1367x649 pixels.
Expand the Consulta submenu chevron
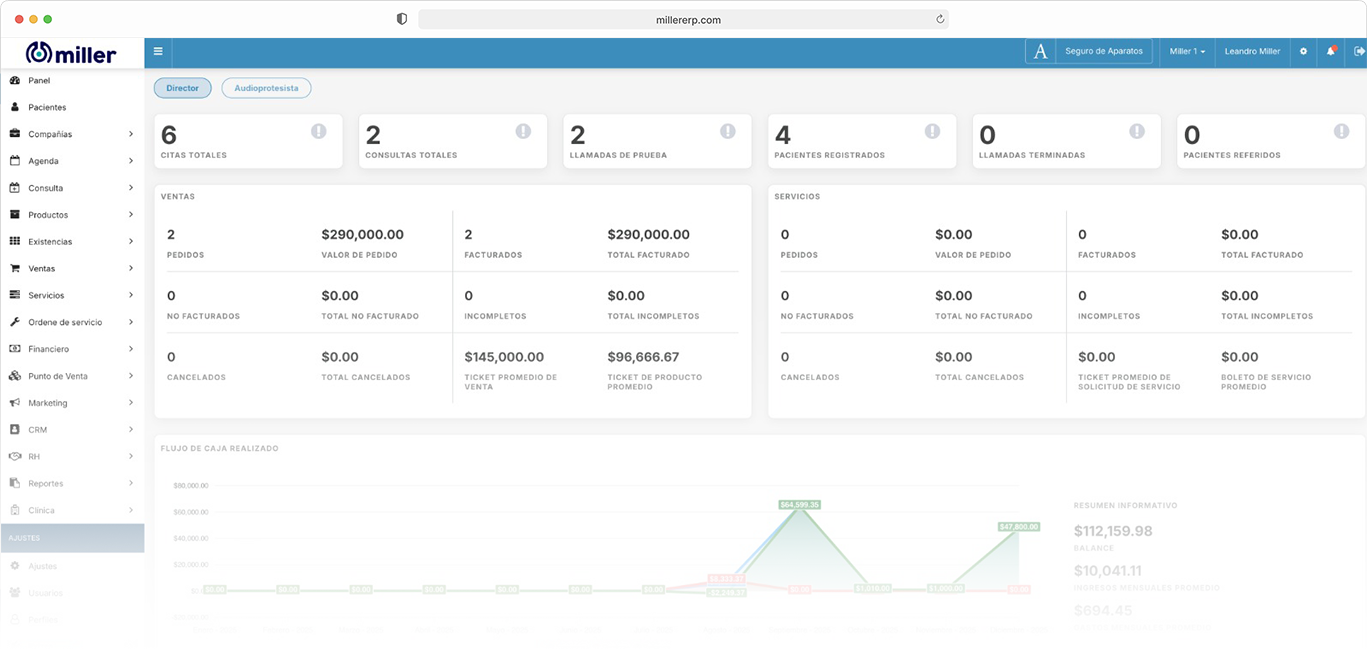pos(131,188)
